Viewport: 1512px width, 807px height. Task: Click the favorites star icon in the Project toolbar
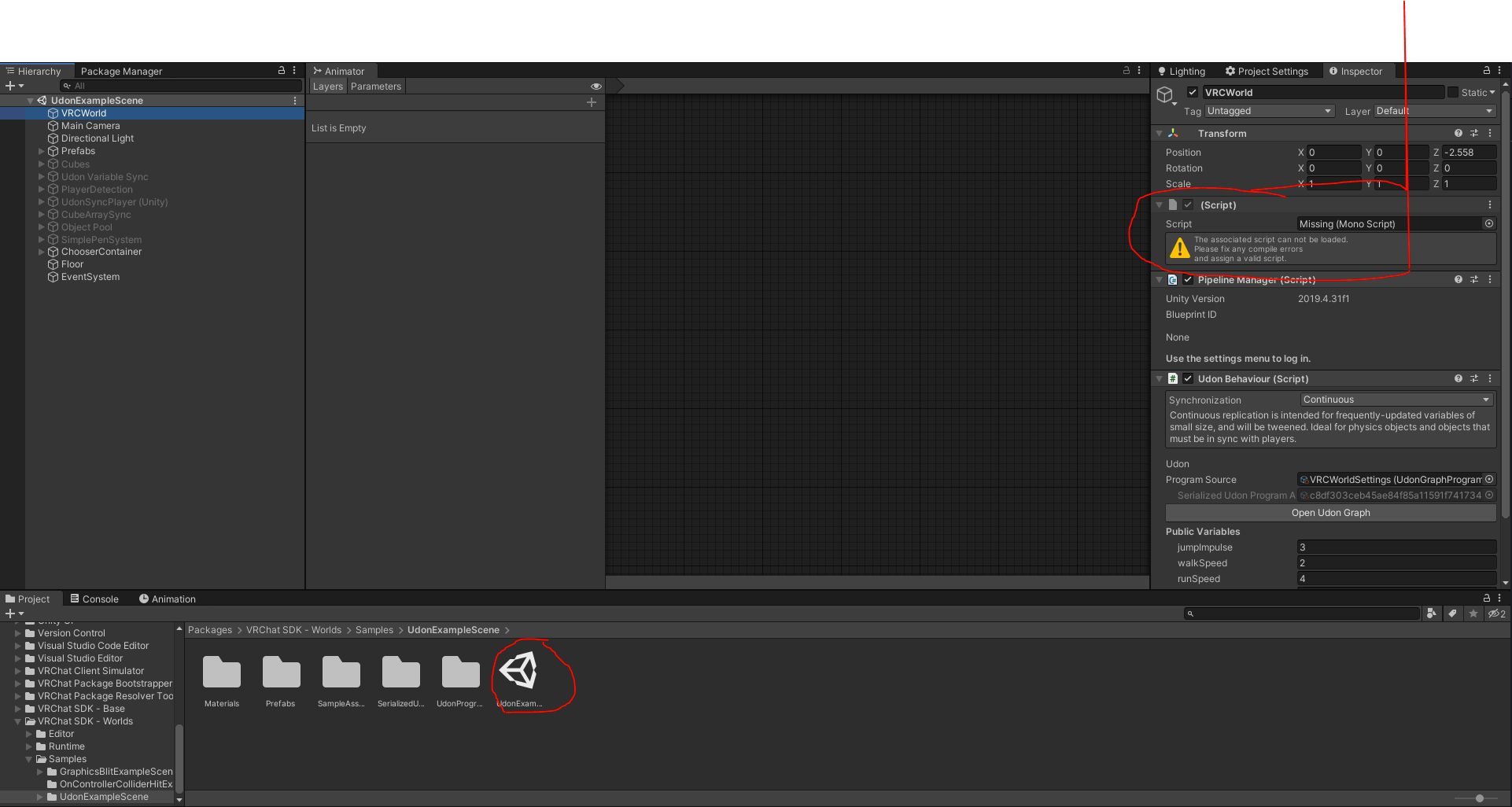[1473, 614]
